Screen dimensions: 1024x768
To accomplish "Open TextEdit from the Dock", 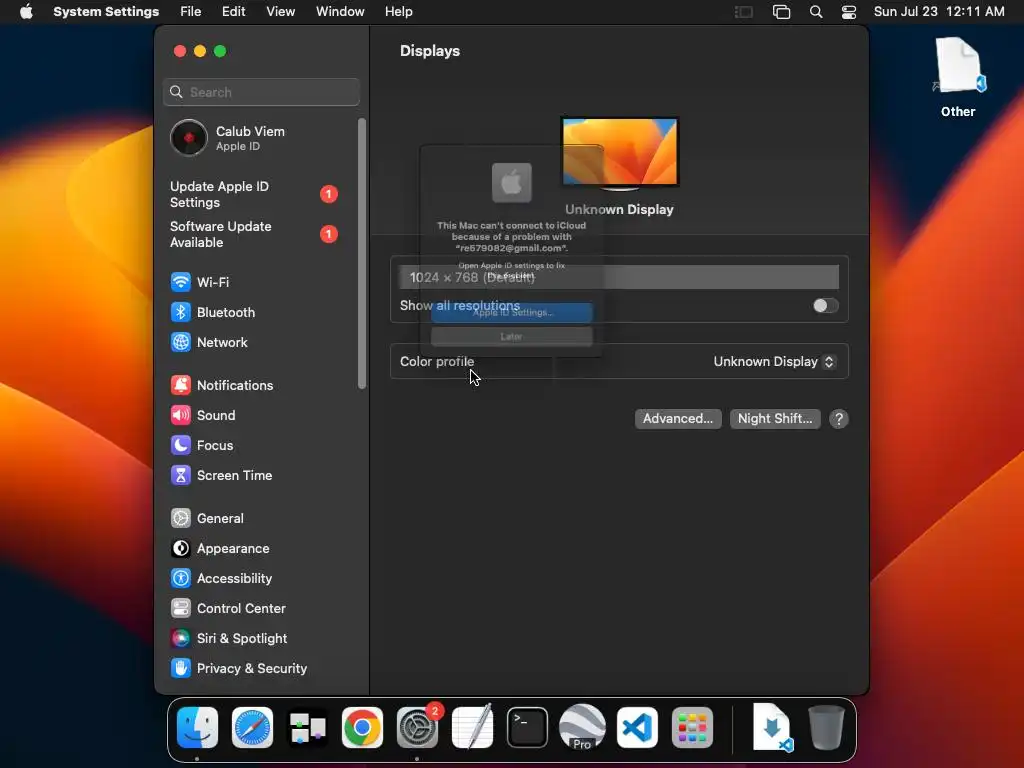I will click(472, 727).
